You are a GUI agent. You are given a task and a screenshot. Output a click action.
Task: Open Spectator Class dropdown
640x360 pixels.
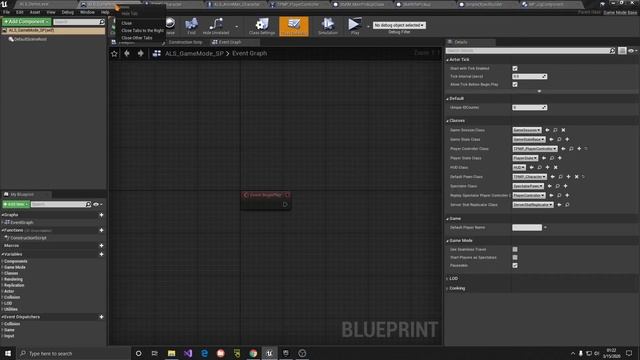(528, 186)
